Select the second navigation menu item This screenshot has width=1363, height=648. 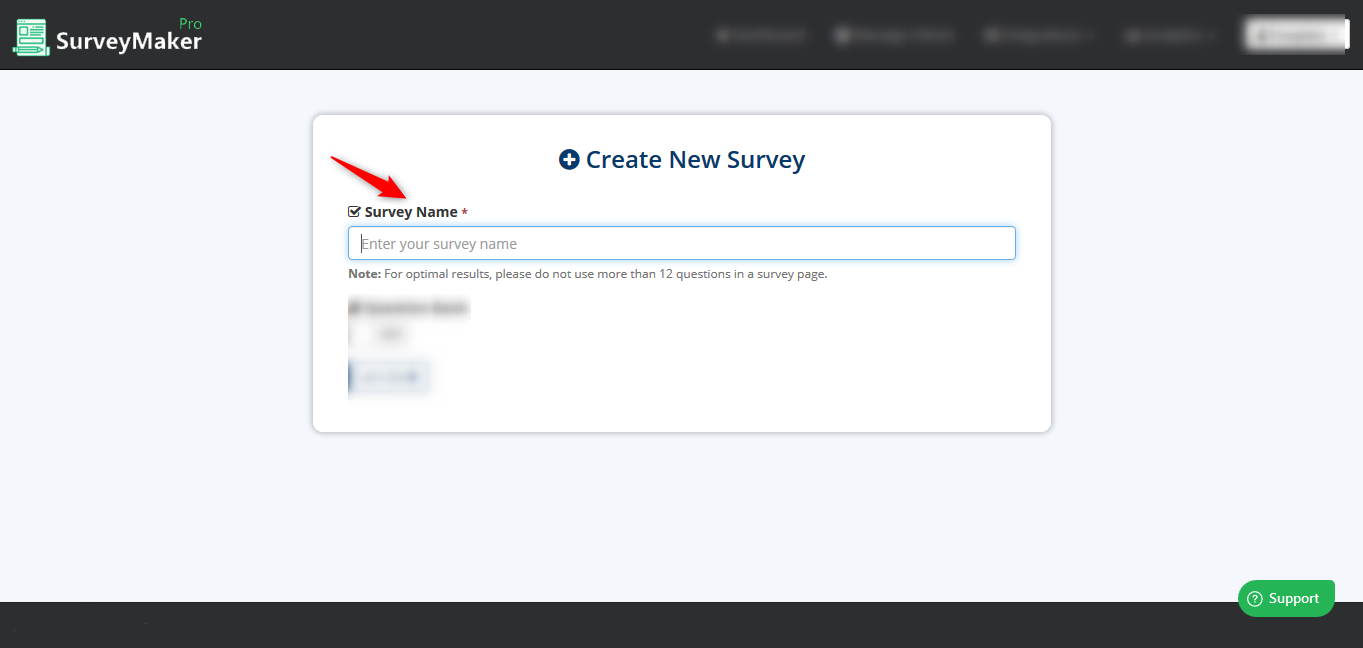(x=895, y=34)
